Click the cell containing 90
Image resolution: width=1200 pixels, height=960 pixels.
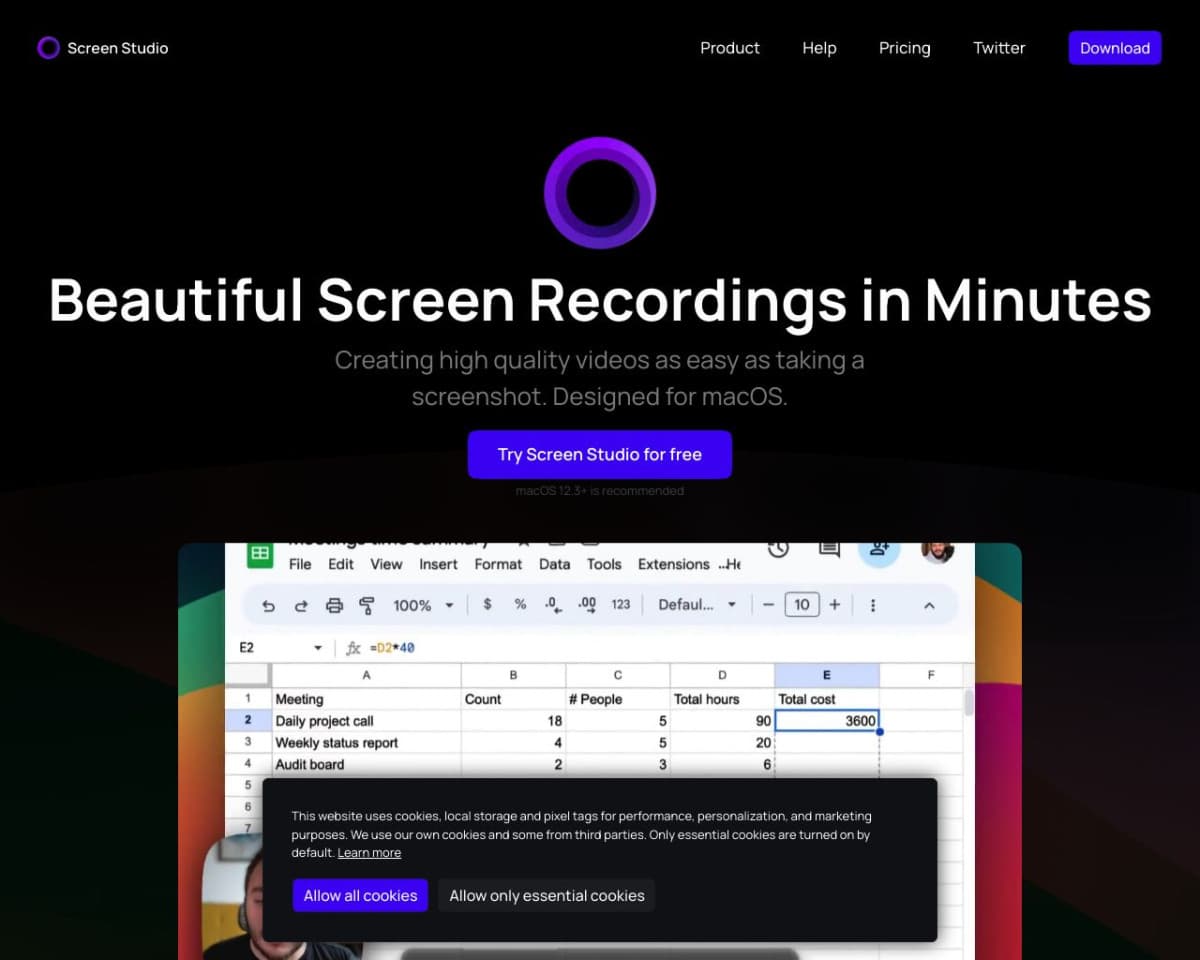[x=722, y=720]
